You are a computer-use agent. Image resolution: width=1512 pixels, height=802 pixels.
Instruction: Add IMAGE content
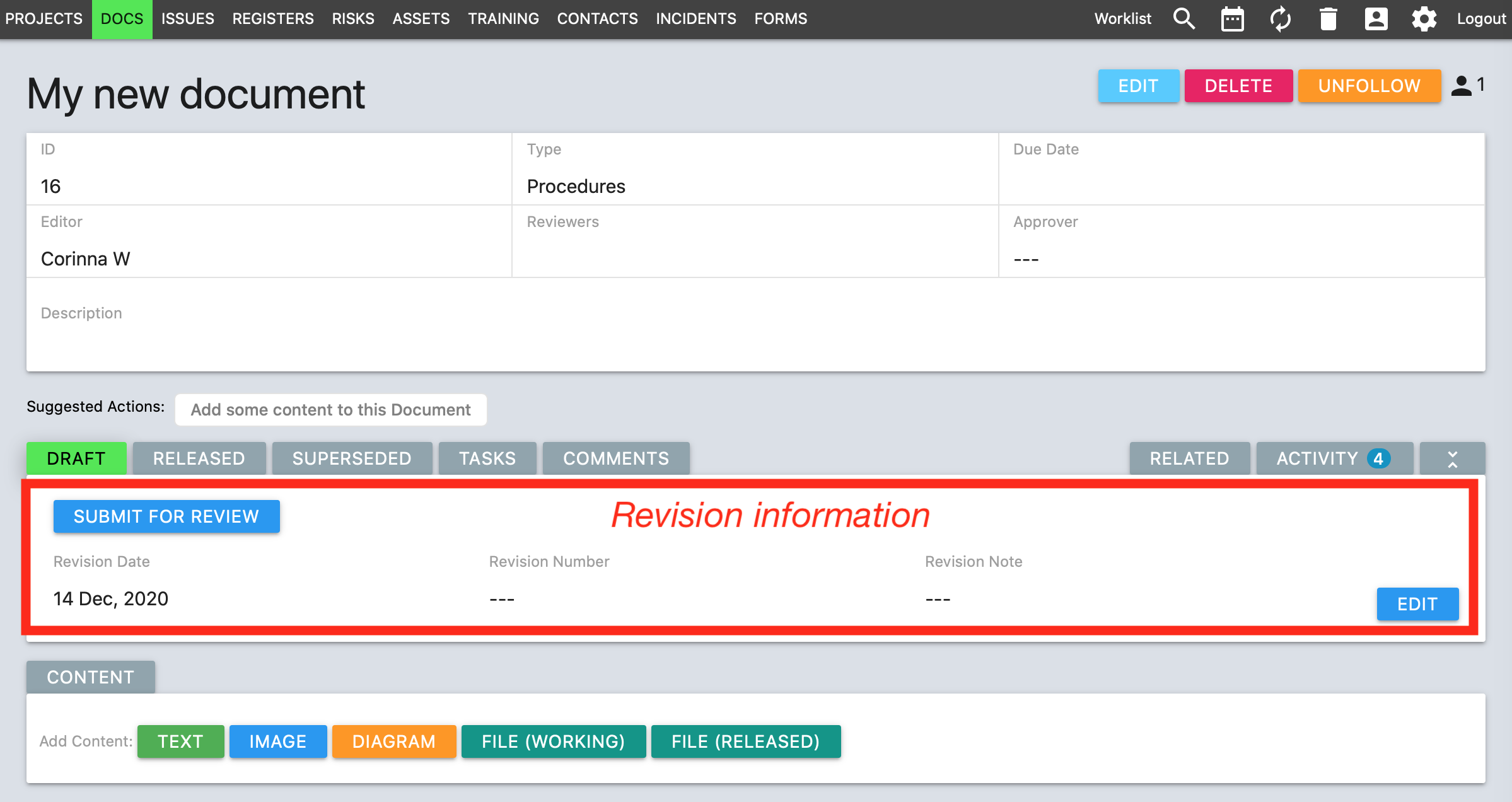(278, 741)
